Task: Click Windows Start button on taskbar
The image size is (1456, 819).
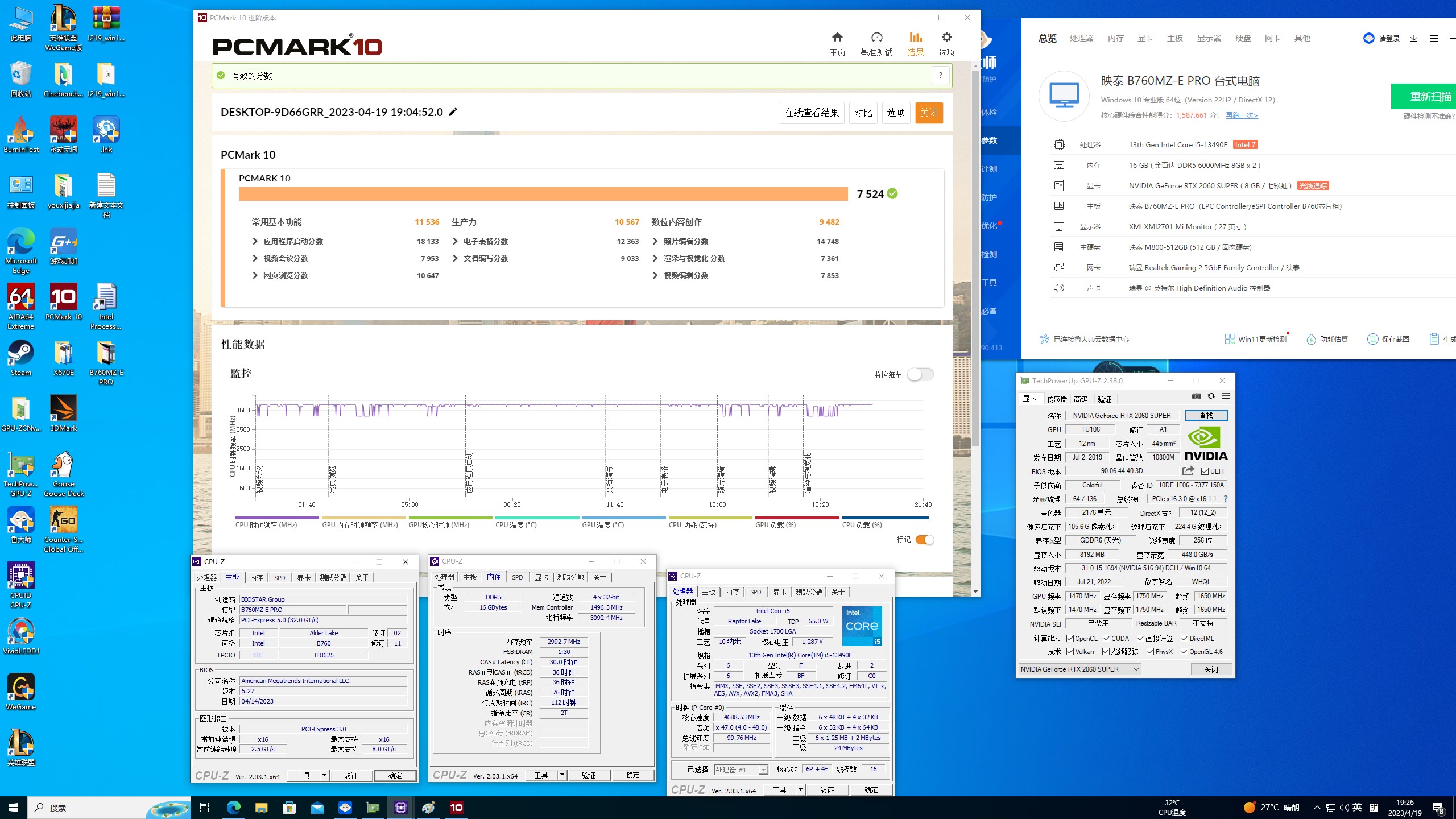Action: pyautogui.click(x=14, y=807)
